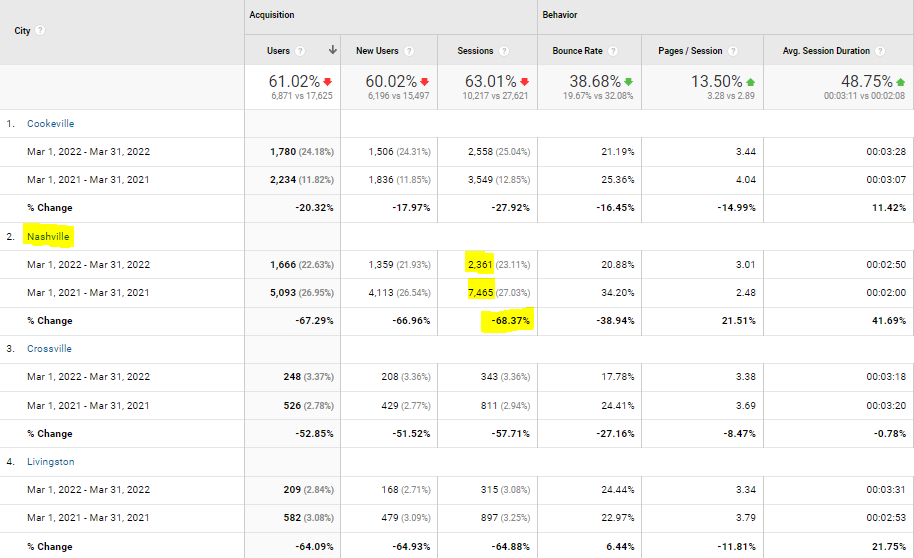Select the 63.01% Sessions summary value
The height and width of the screenshot is (558, 914).
pos(490,81)
